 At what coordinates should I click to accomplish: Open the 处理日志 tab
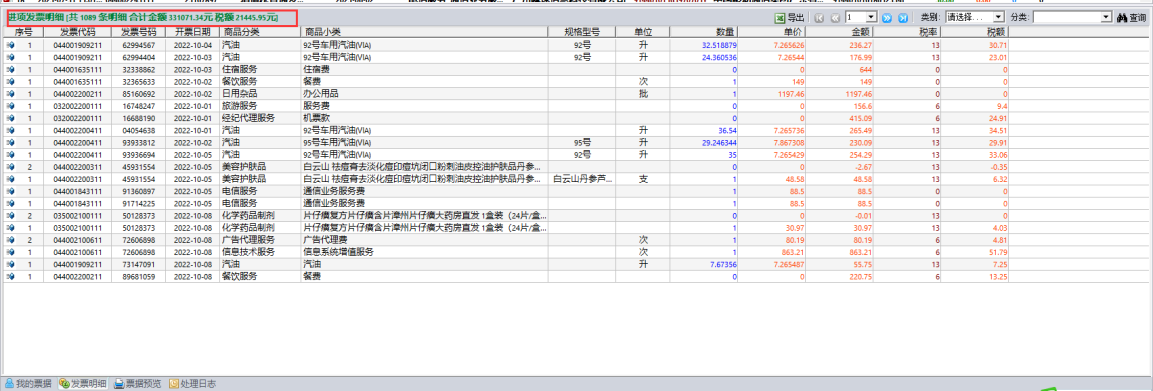click(193, 384)
